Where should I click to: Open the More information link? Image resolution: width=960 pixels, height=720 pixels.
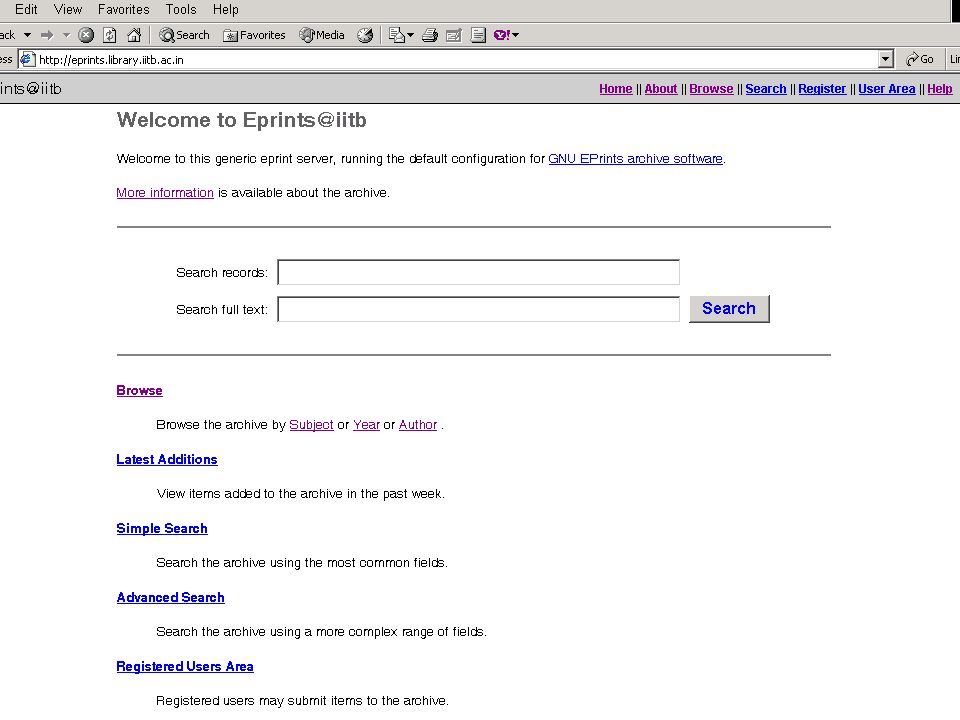click(165, 193)
